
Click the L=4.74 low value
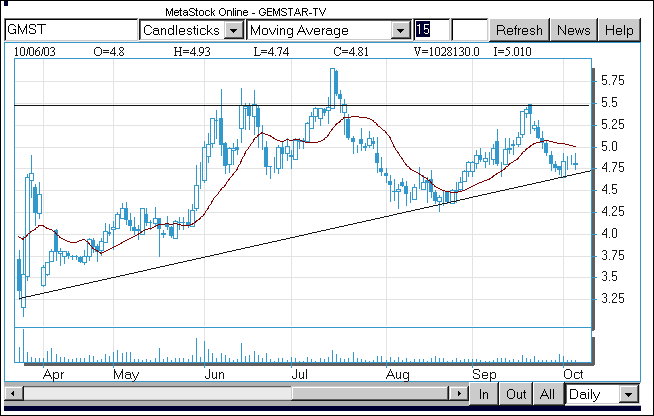click(x=271, y=52)
